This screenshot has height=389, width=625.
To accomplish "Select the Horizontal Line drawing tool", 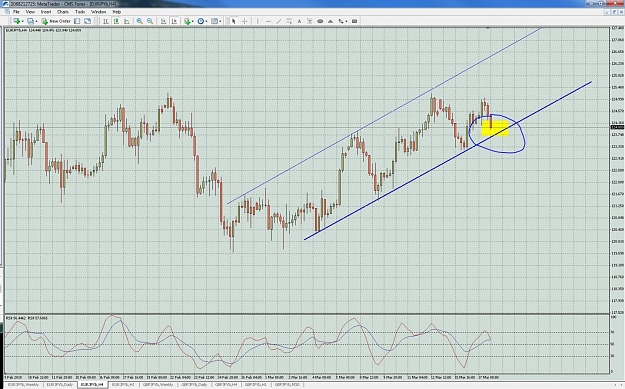I will [268, 21].
